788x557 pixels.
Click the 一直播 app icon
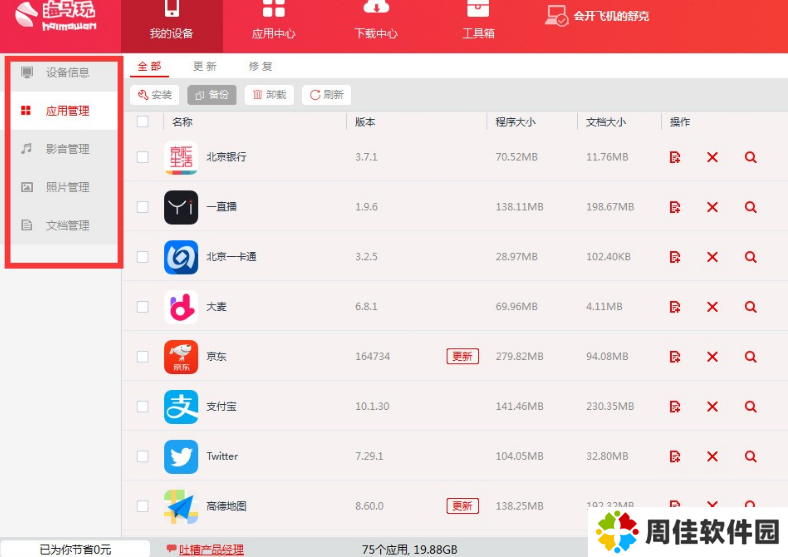(x=181, y=207)
